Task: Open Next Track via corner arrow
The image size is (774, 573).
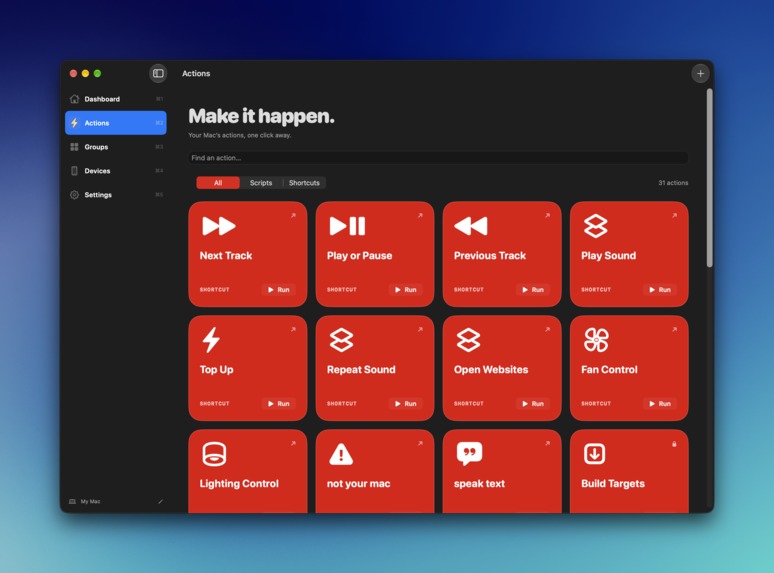Action: point(293,215)
